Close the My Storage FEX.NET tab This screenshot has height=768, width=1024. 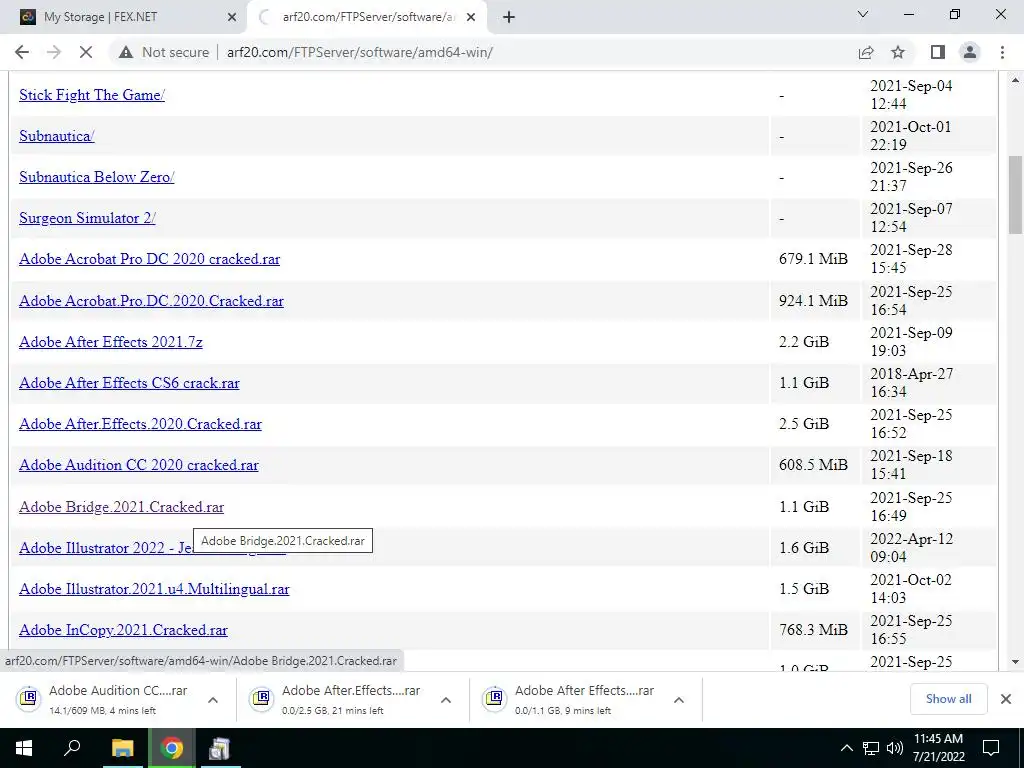232,17
